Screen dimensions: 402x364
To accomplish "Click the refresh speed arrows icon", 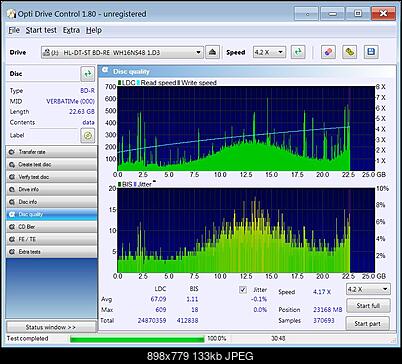I will click(x=298, y=52).
